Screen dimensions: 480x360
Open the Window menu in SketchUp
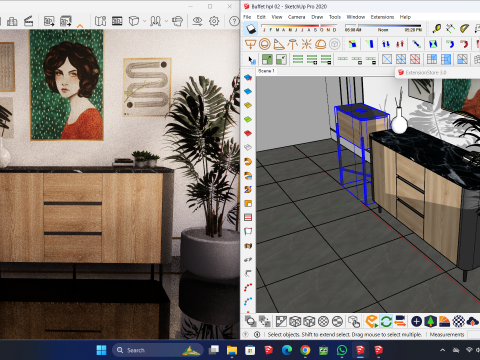tap(356, 17)
